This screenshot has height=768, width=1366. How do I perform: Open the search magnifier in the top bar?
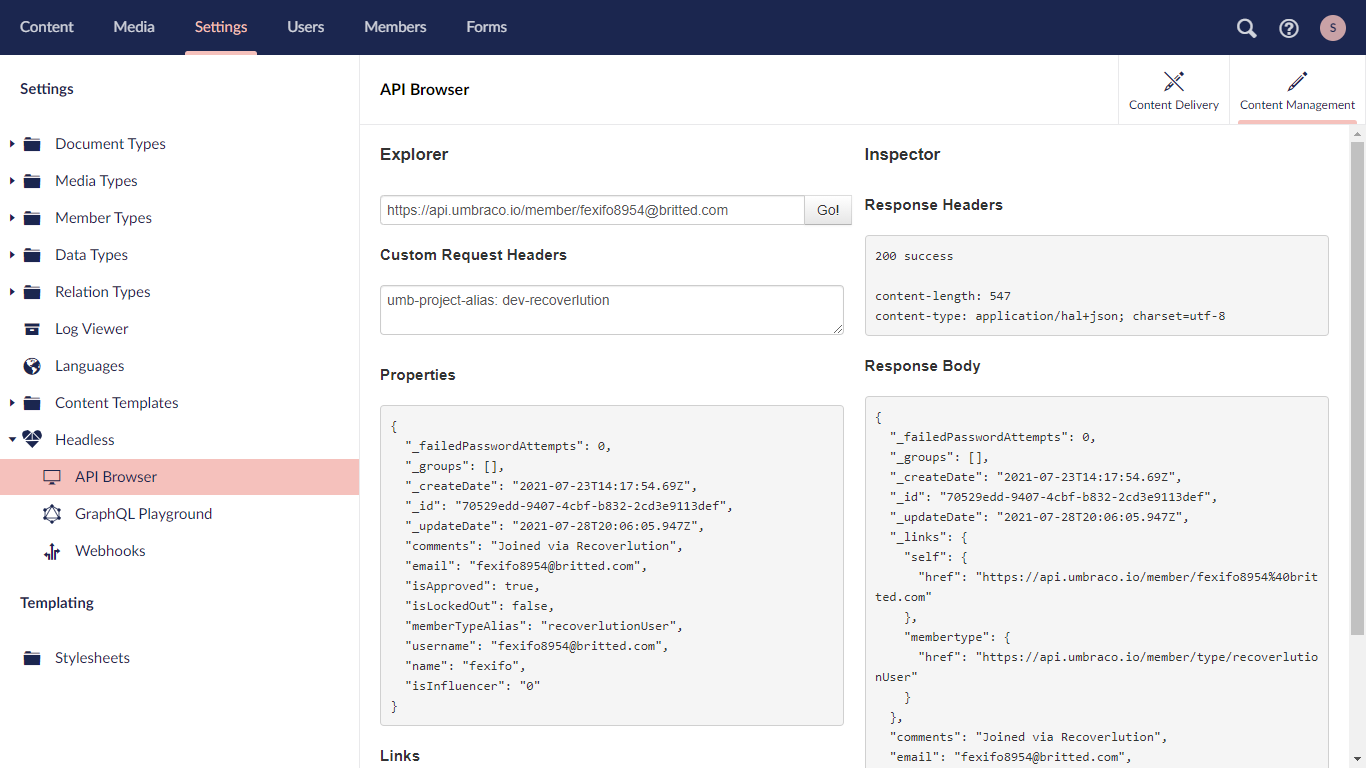point(1247,28)
